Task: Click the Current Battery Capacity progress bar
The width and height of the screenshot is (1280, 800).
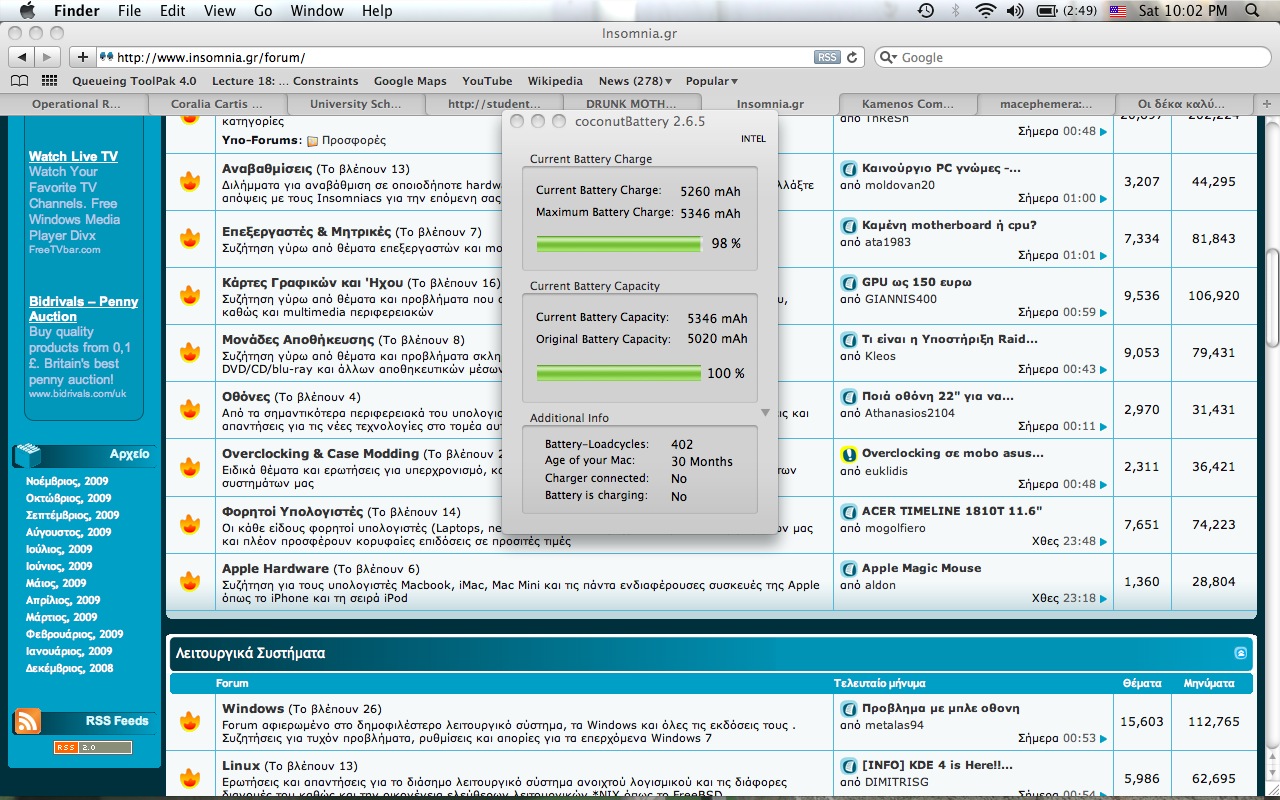Action: (x=619, y=373)
